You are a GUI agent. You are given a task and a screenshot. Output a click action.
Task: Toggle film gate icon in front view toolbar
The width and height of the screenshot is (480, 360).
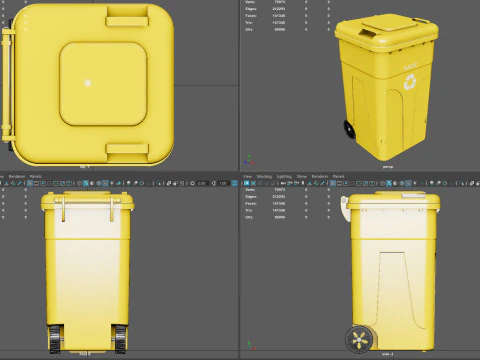coord(36,183)
